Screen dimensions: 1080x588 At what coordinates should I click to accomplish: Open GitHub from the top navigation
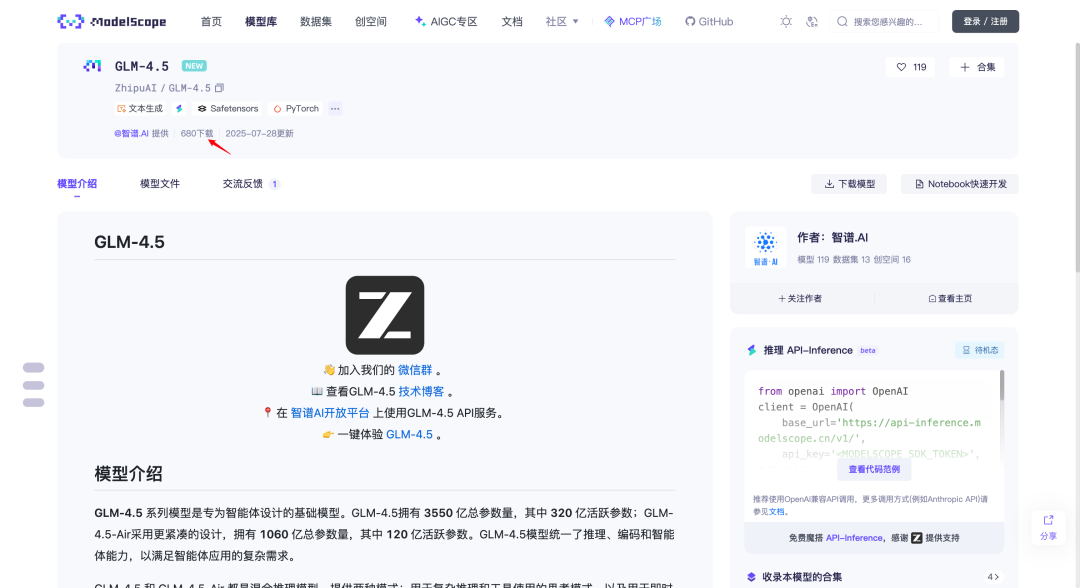[708, 20]
